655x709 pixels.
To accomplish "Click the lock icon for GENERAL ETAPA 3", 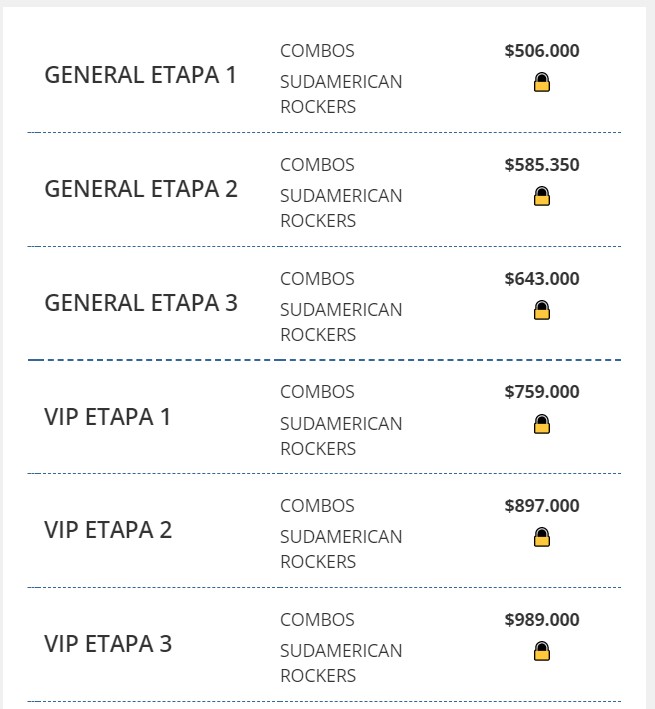I will pyautogui.click(x=542, y=310).
